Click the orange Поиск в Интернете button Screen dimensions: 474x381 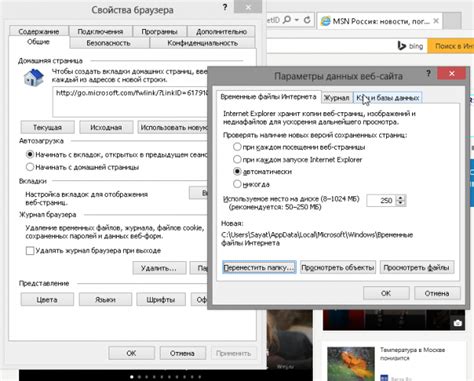click(451, 46)
